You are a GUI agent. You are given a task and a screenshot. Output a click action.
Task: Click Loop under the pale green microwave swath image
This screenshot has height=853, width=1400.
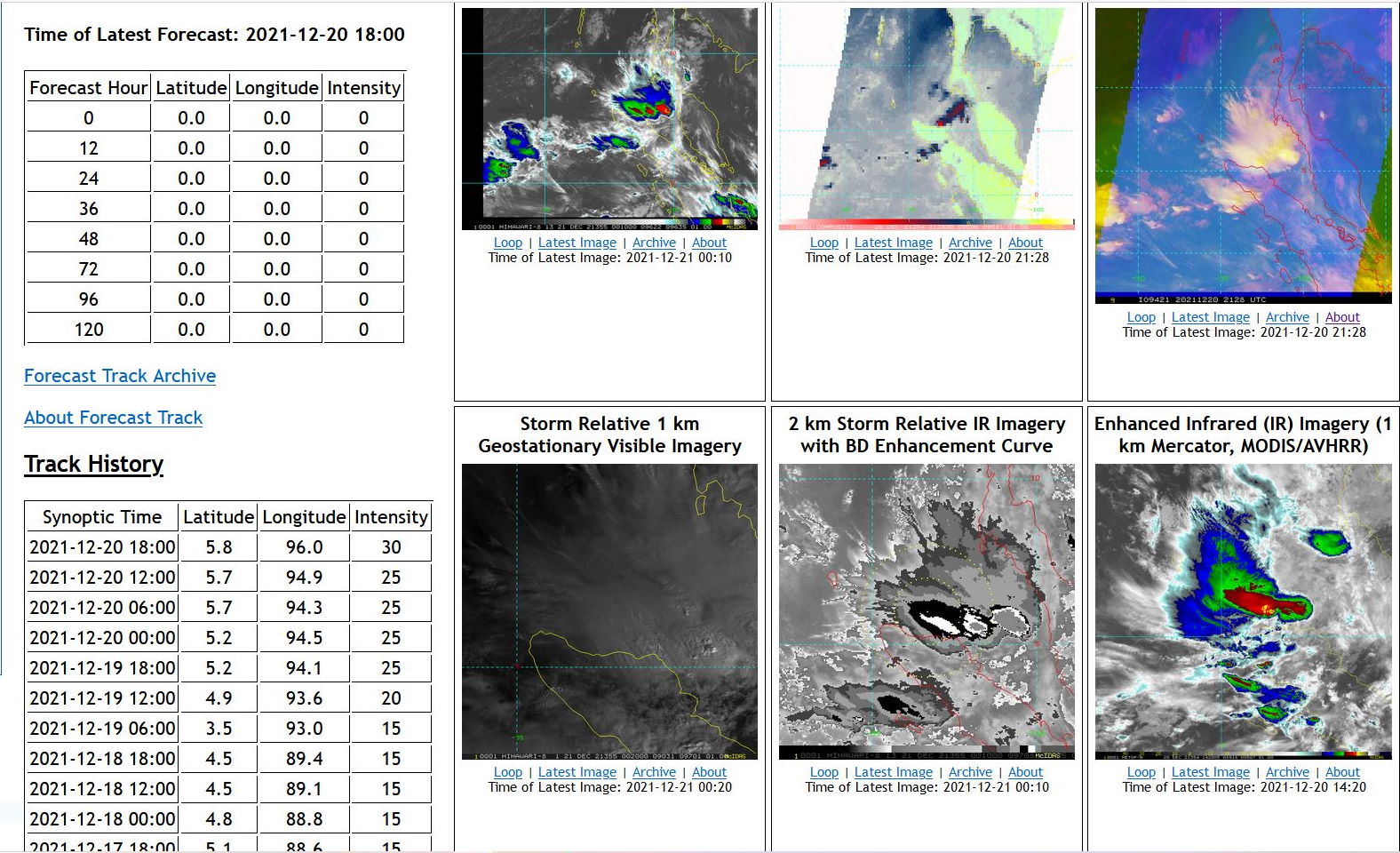(x=824, y=243)
